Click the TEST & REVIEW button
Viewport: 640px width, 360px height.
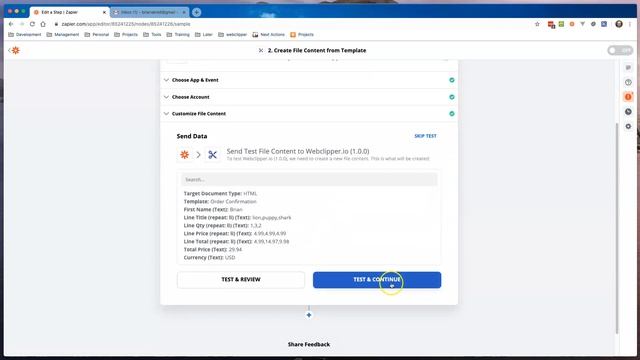click(x=241, y=280)
